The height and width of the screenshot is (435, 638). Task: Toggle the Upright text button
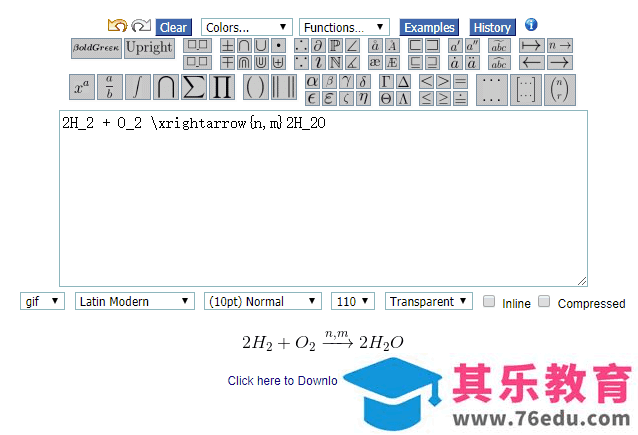tap(149, 48)
